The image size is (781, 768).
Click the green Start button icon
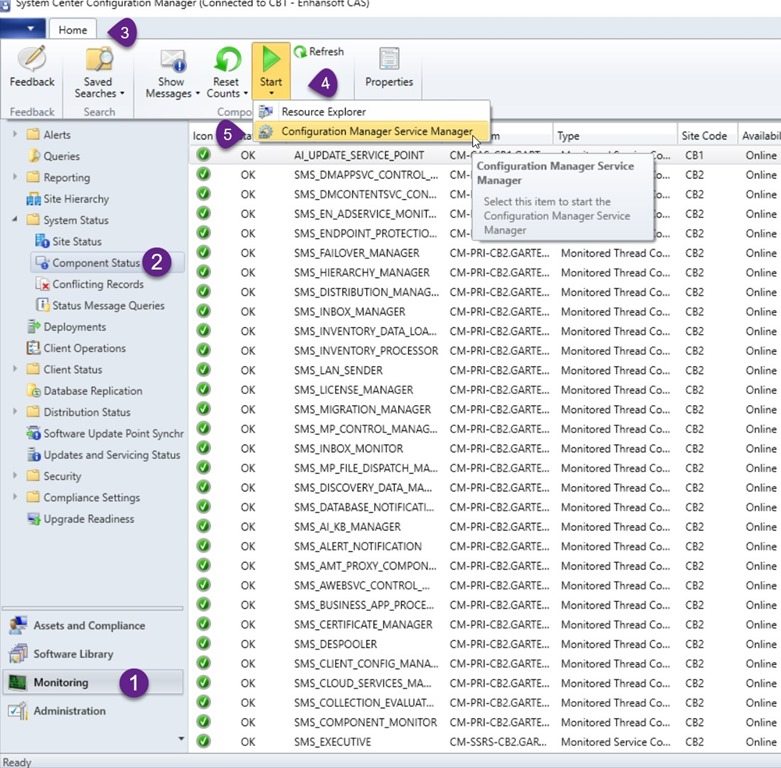coord(271,60)
